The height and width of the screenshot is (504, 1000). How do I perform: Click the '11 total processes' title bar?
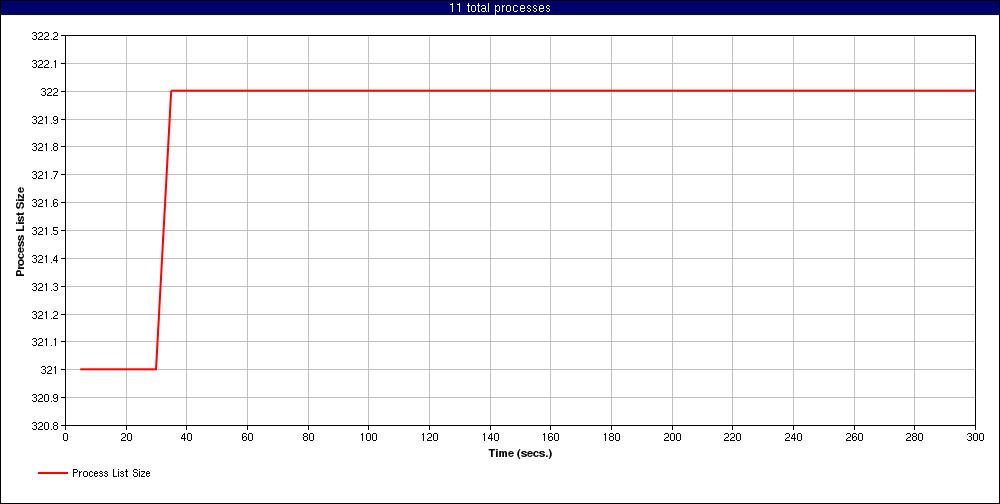click(x=500, y=8)
